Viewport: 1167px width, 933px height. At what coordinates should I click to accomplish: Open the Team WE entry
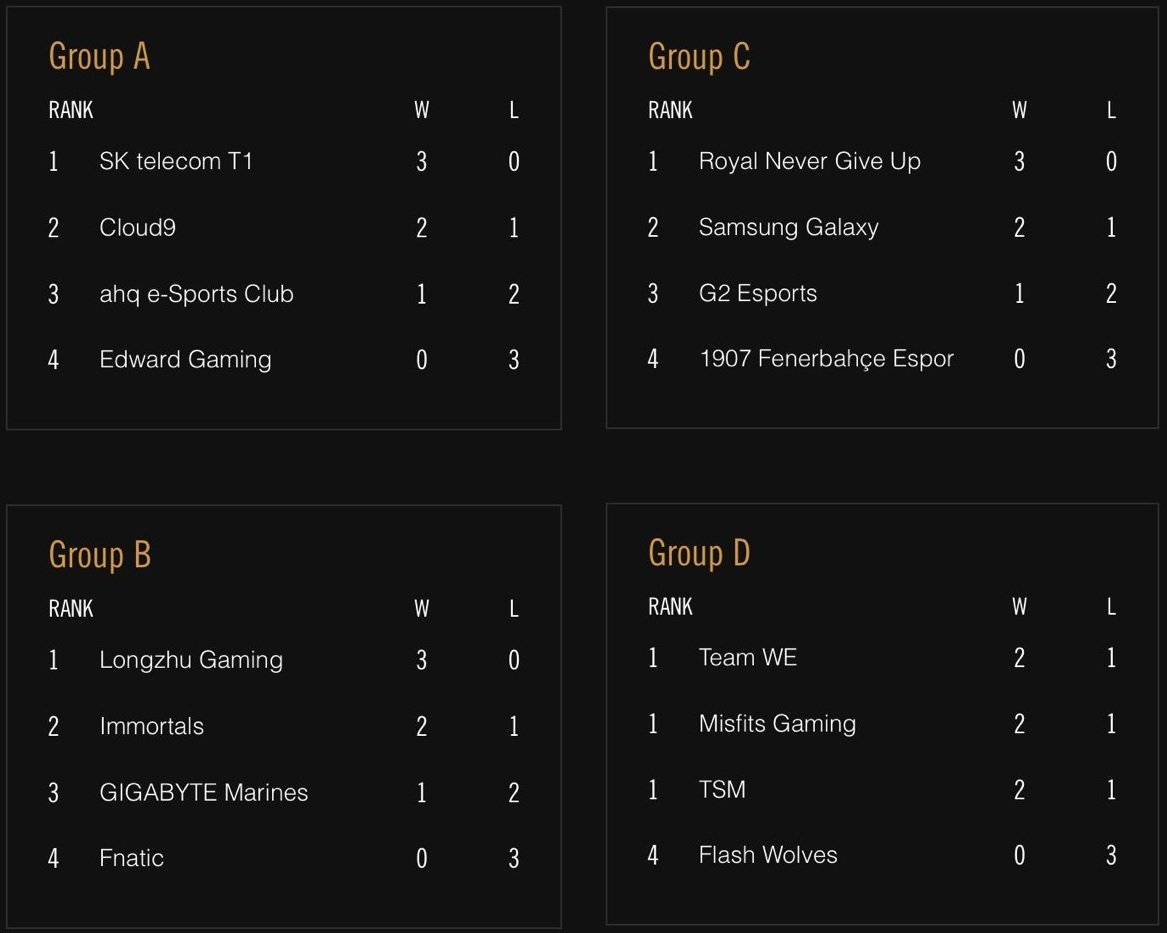748,658
